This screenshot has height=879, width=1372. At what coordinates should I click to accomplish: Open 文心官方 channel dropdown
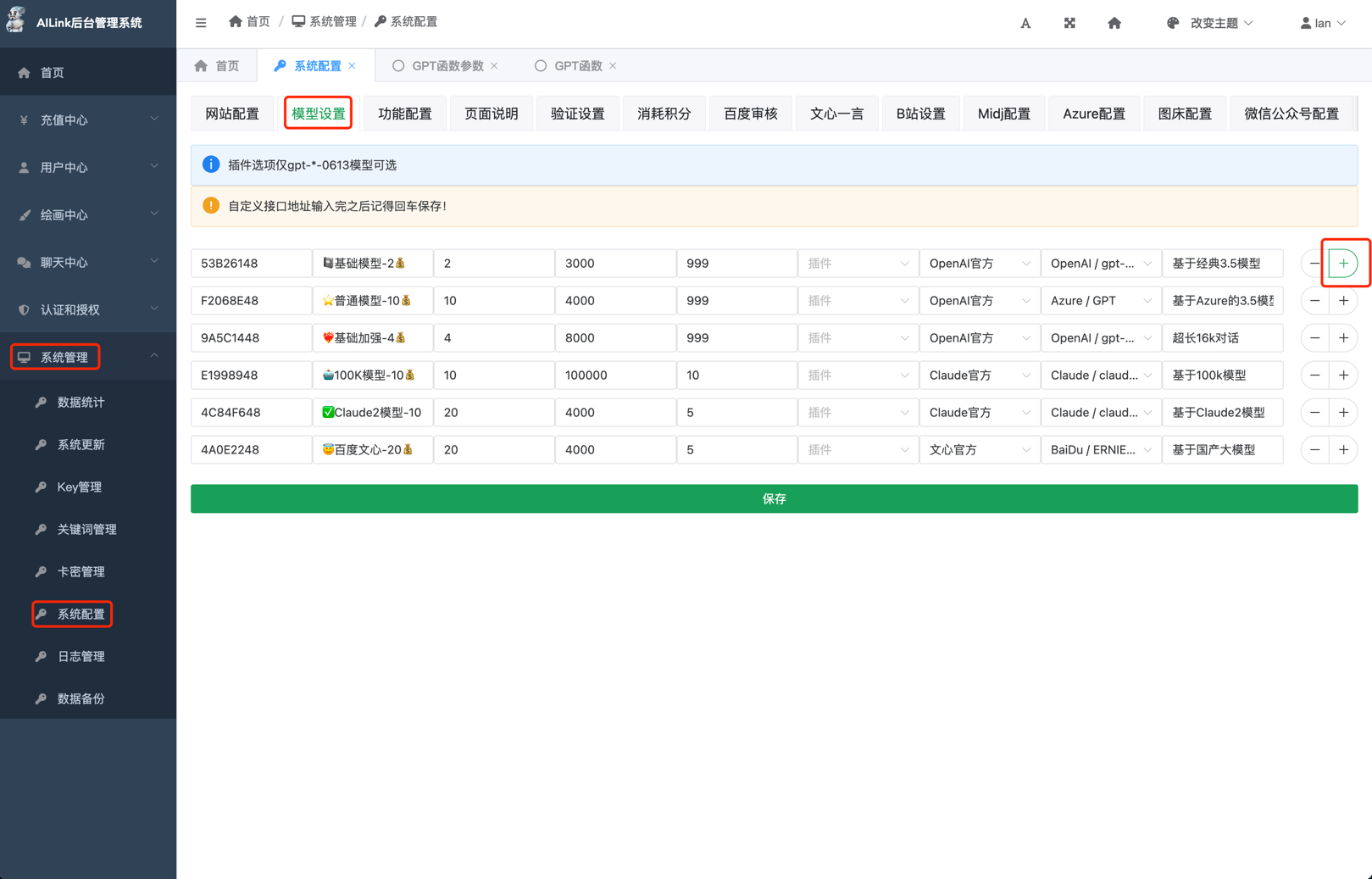[979, 450]
